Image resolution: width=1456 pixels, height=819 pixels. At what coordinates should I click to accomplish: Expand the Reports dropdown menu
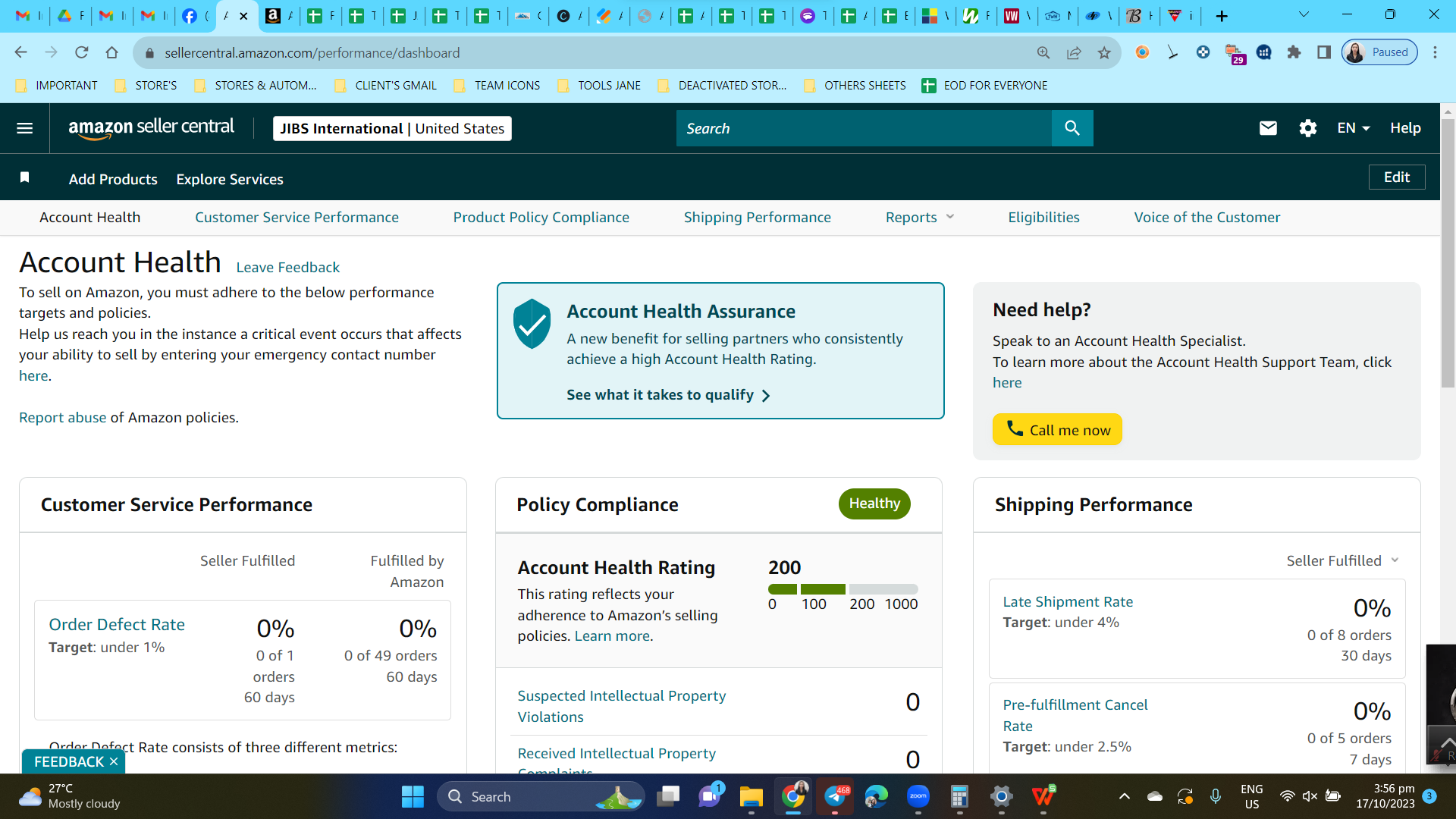click(x=920, y=218)
